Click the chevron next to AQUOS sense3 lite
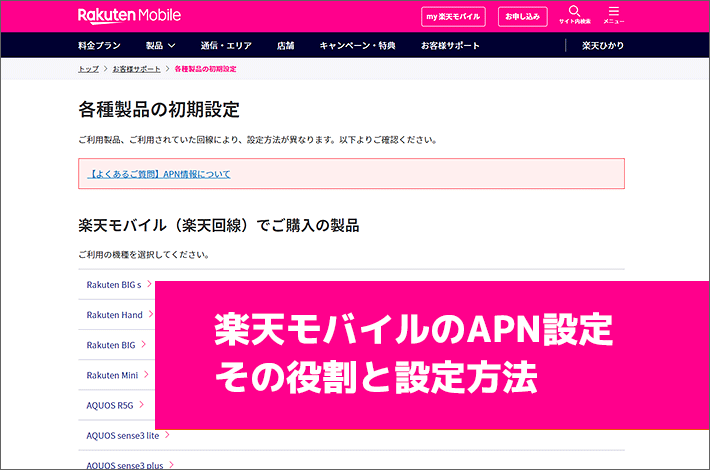 click(x=167, y=435)
